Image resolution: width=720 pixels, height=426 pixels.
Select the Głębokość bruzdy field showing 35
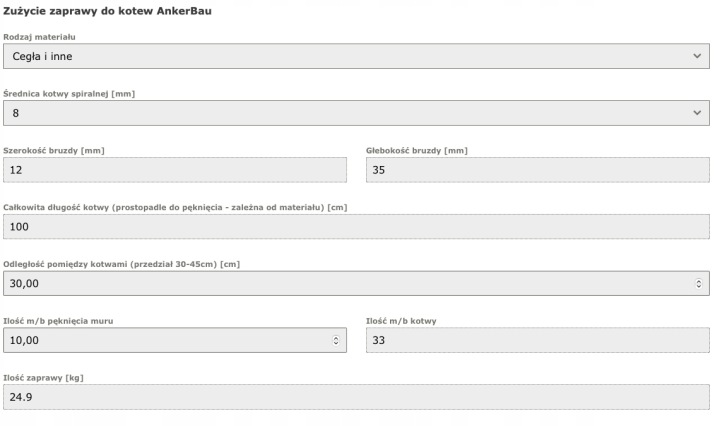pyautogui.click(x=537, y=170)
